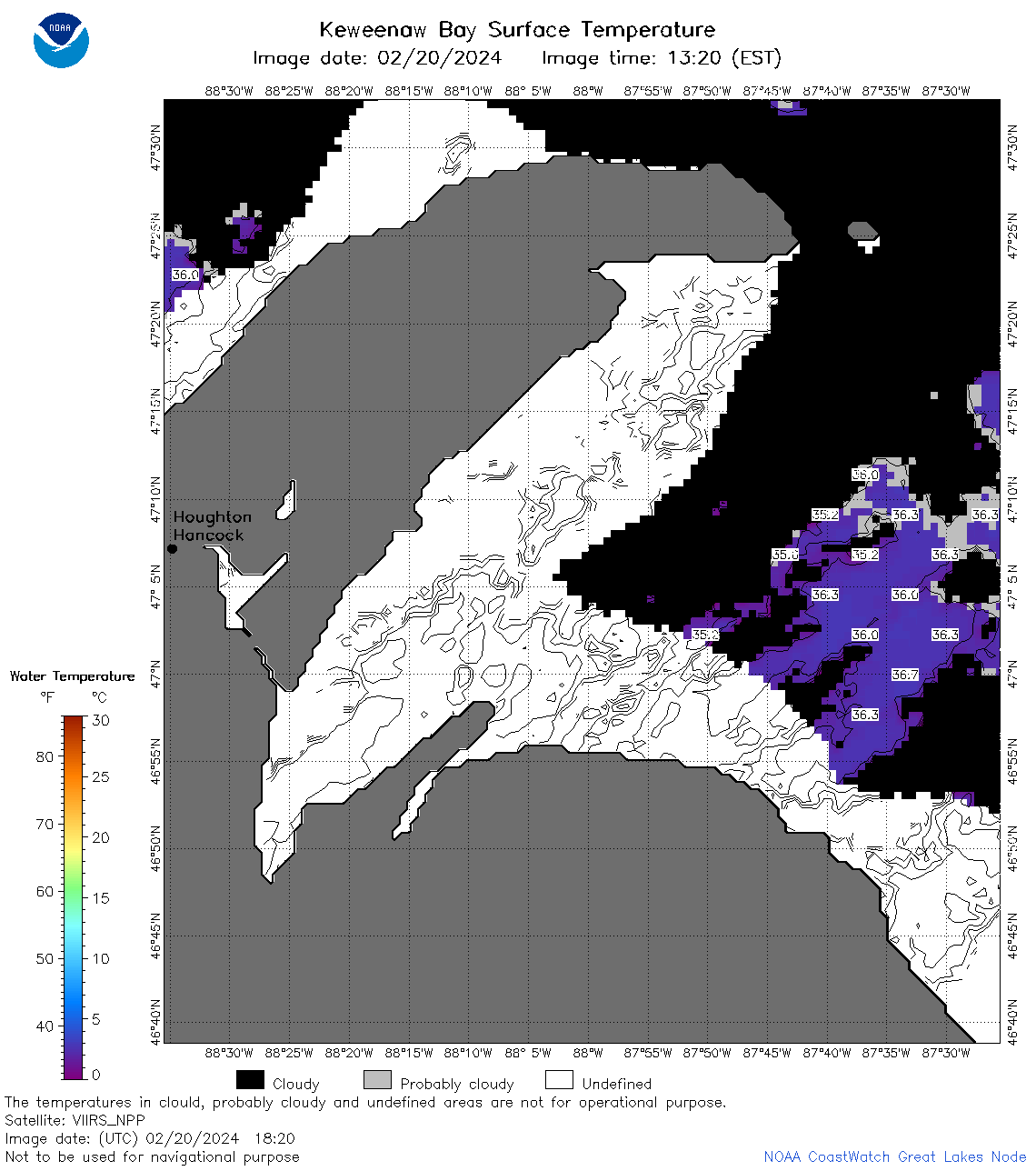The width and height of the screenshot is (1036, 1171).
Task: Click the operational purpose disclaimer sentence
Action: point(365,1102)
